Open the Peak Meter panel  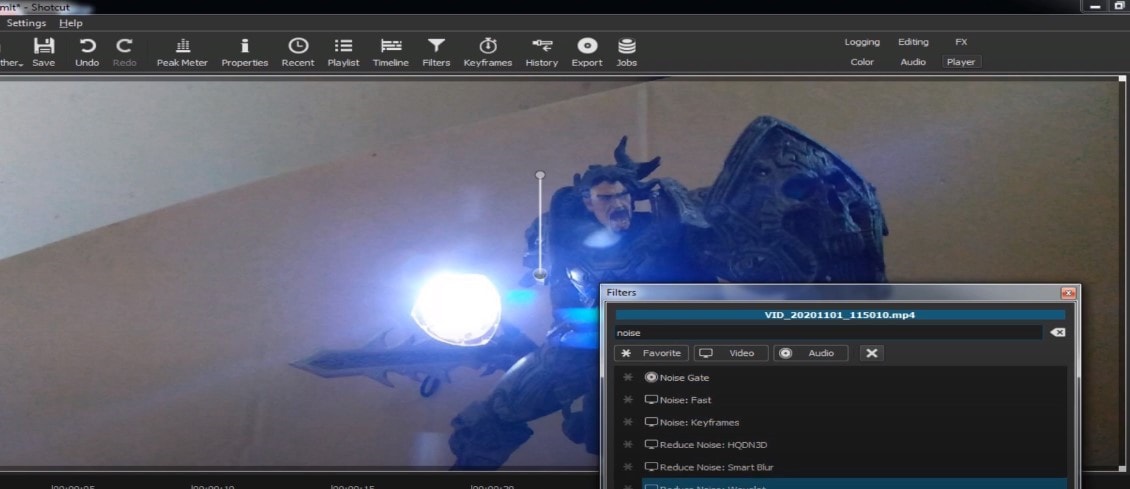pyautogui.click(x=182, y=53)
